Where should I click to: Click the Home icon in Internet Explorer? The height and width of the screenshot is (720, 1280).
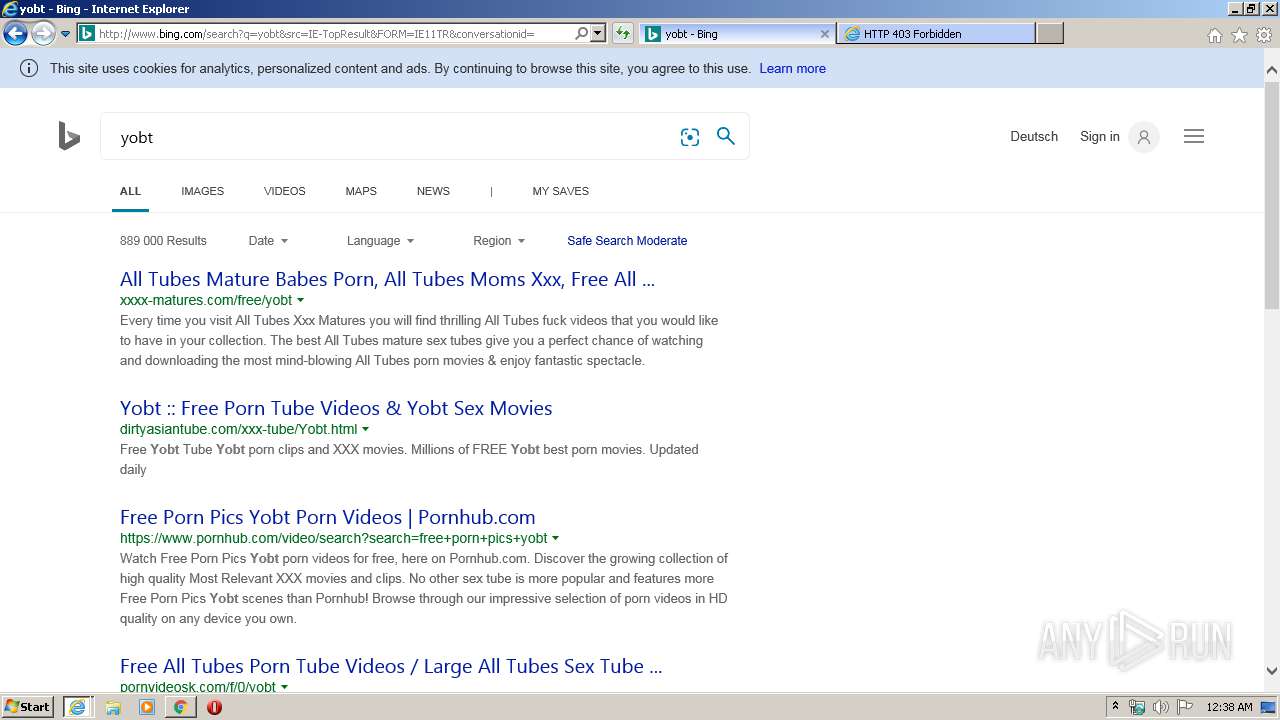(1214, 35)
